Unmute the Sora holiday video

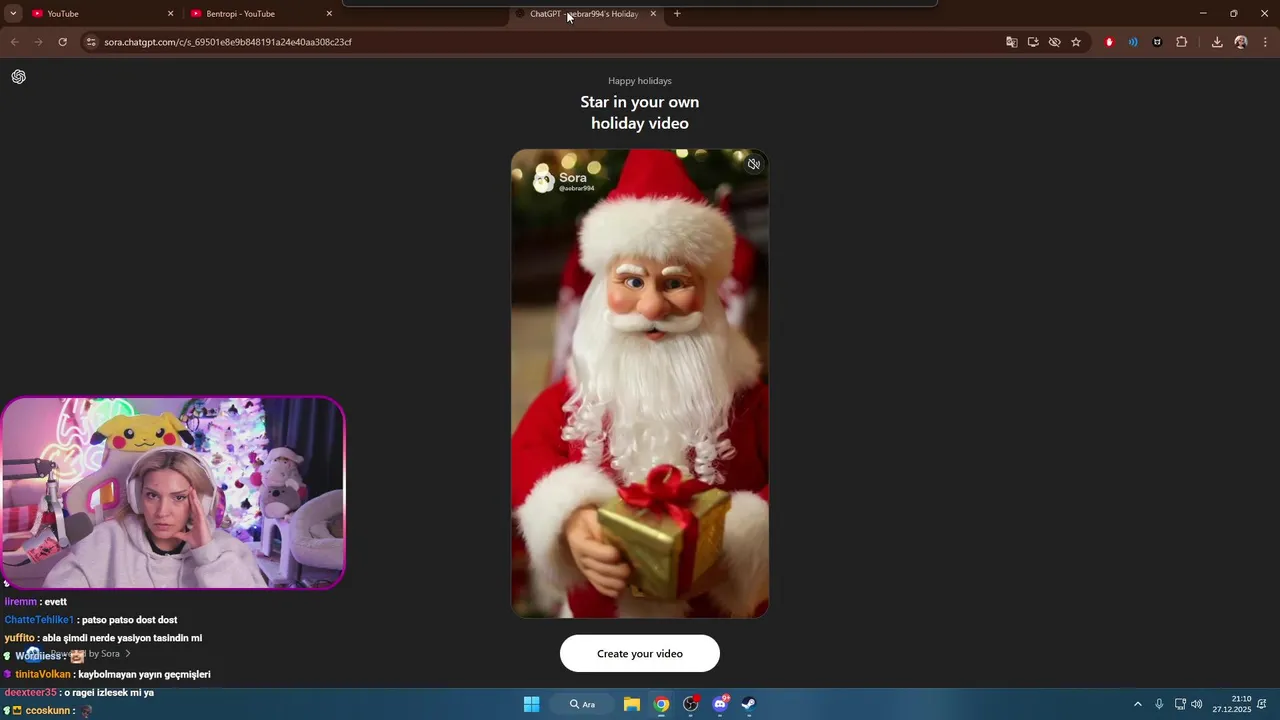click(754, 164)
